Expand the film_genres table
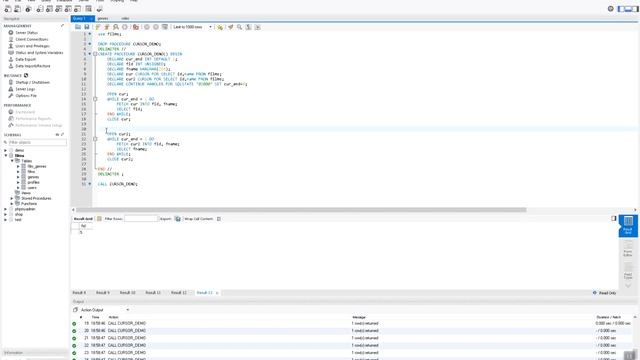 (x=18, y=167)
